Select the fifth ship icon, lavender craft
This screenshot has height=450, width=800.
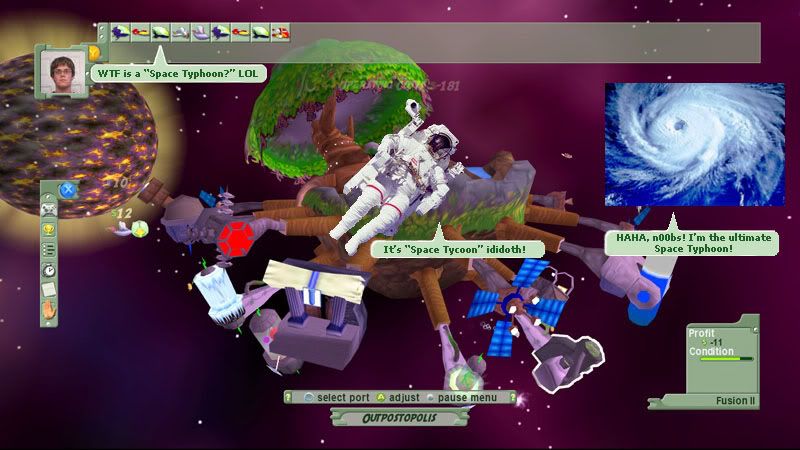[200, 33]
